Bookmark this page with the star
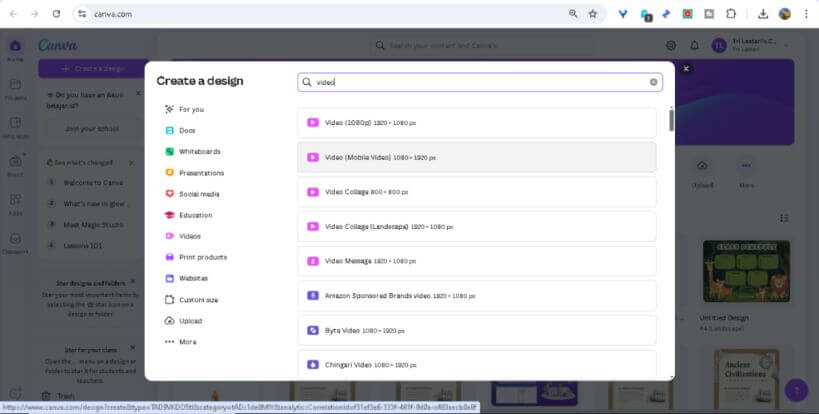 593,14
